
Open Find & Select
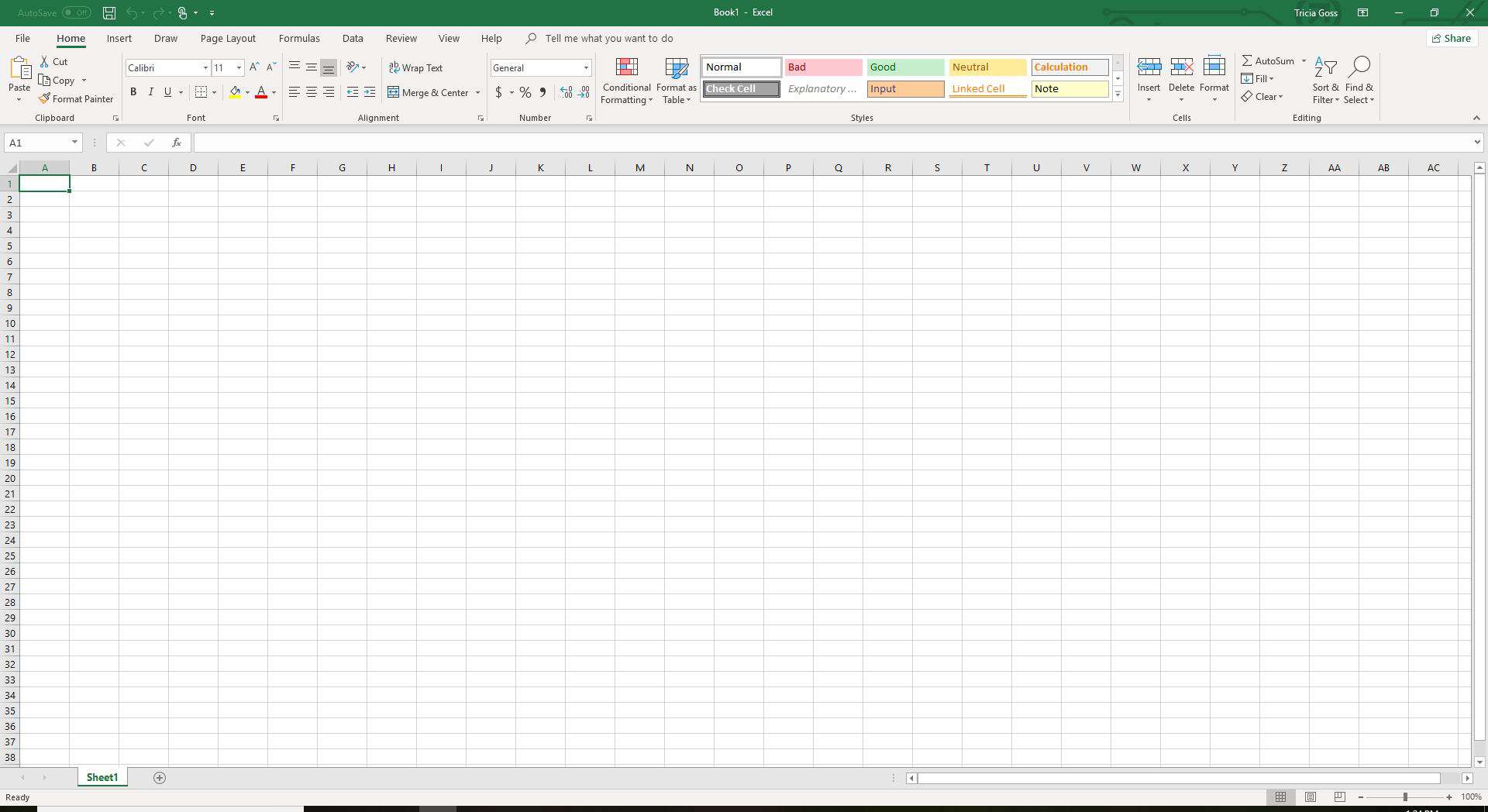[x=1360, y=81]
